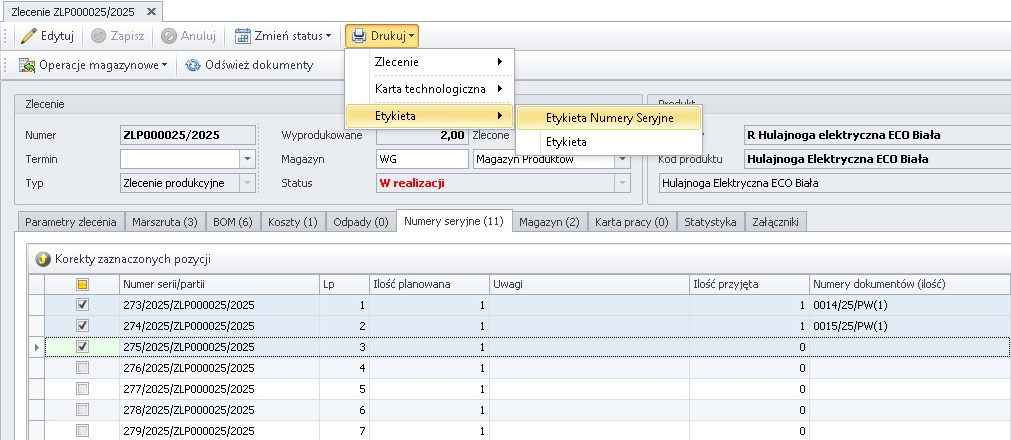Click cell 276/2025/ZLP000025/2025

click(x=219, y=368)
